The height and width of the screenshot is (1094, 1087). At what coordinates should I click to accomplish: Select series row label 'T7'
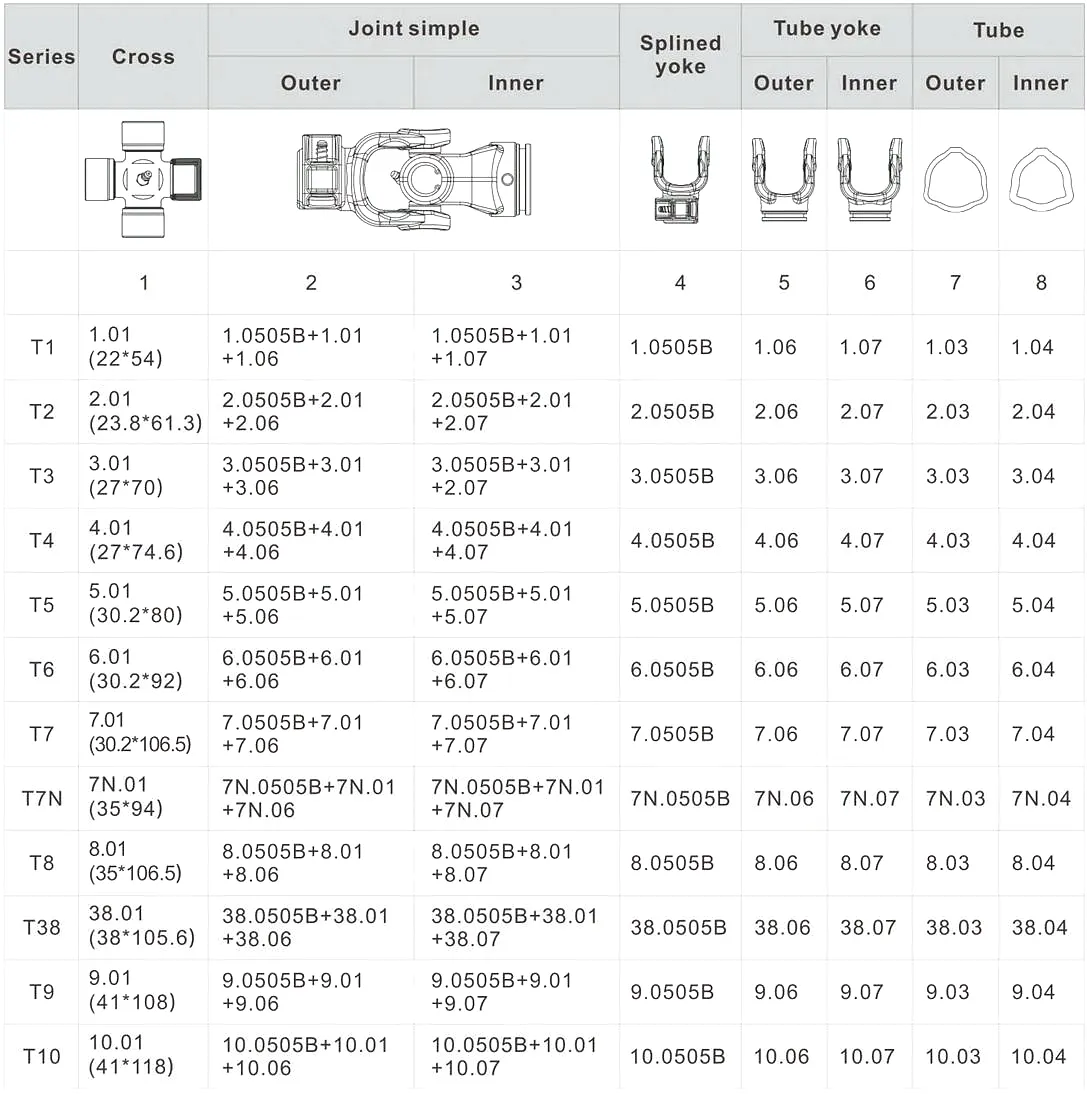pos(42,734)
